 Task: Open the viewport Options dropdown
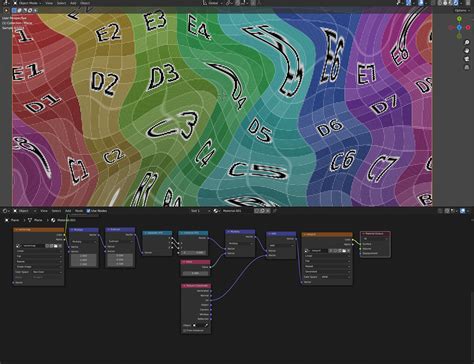(461, 11)
